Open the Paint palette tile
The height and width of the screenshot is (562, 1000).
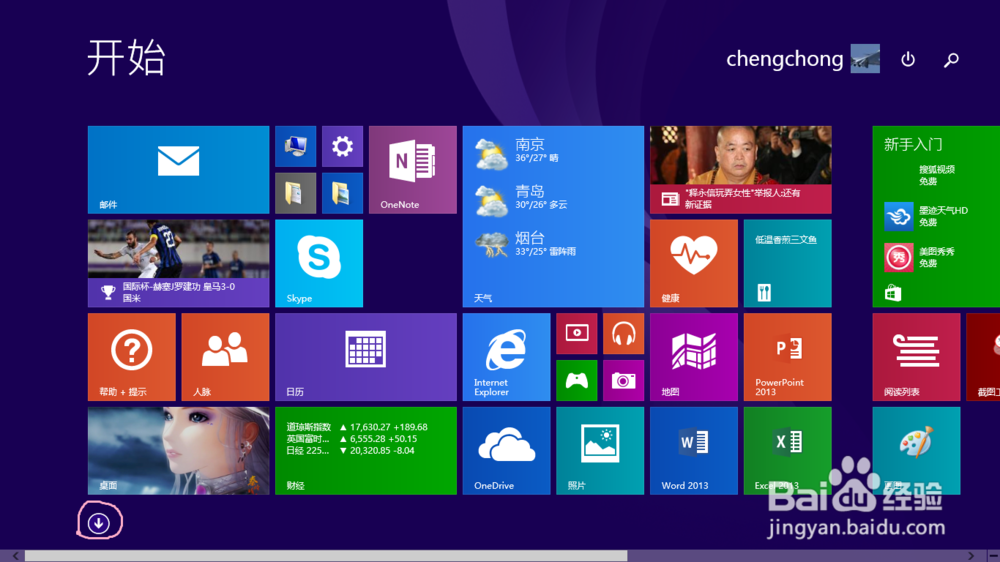click(x=916, y=451)
